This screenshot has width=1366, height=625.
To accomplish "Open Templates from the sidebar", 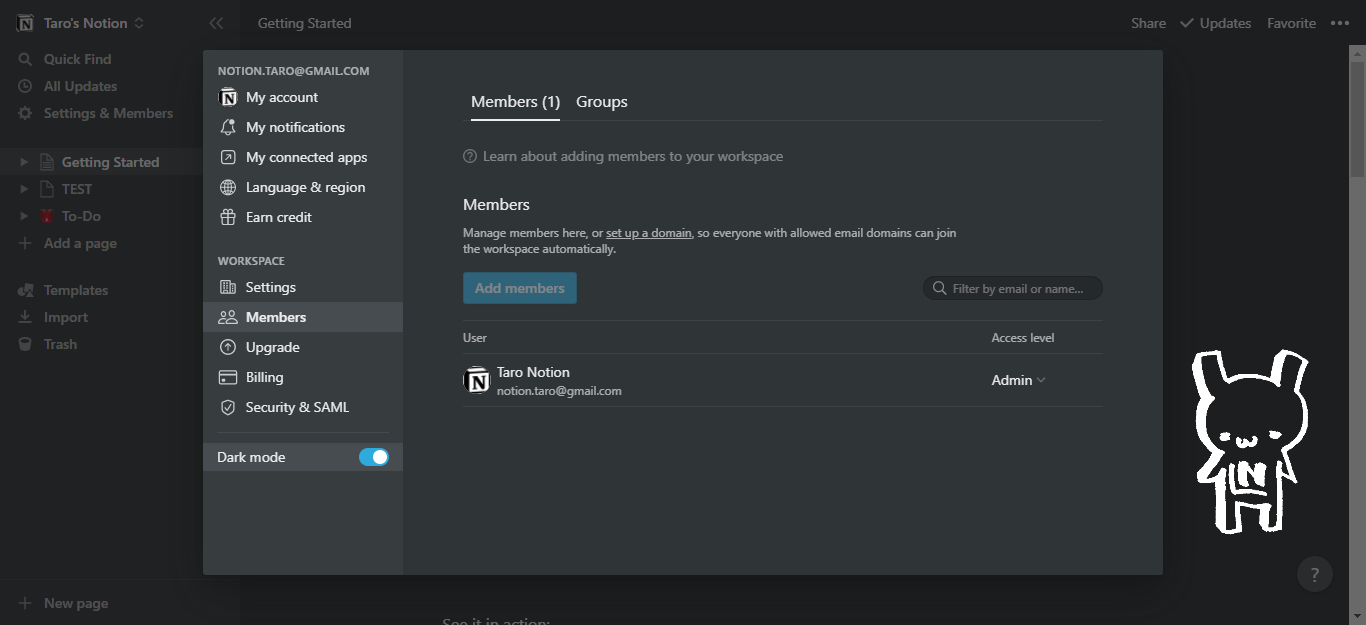I will pyautogui.click(x=120, y=290).
